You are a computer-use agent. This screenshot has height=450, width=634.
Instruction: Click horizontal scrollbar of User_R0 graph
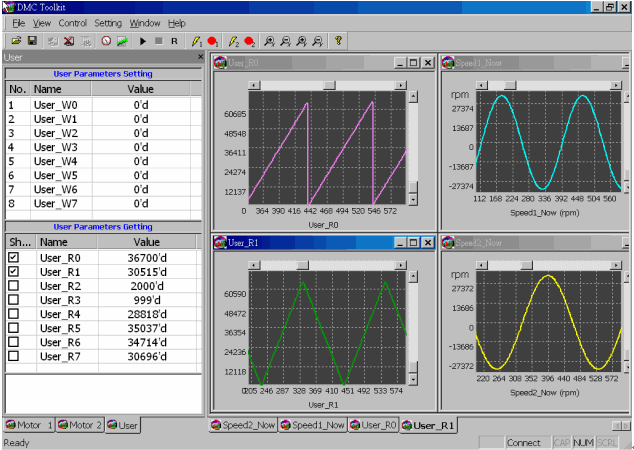[x=330, y=85]
